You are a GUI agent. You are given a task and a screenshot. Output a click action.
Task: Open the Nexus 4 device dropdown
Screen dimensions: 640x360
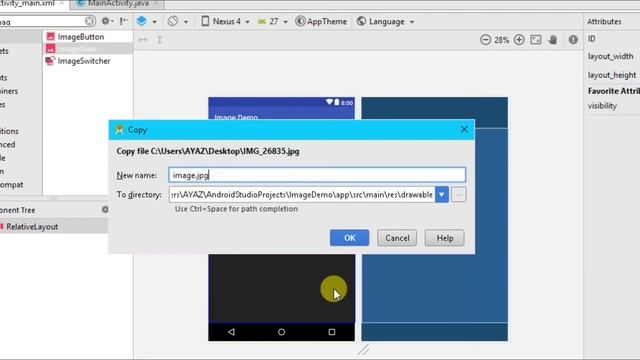coord(225,21)
